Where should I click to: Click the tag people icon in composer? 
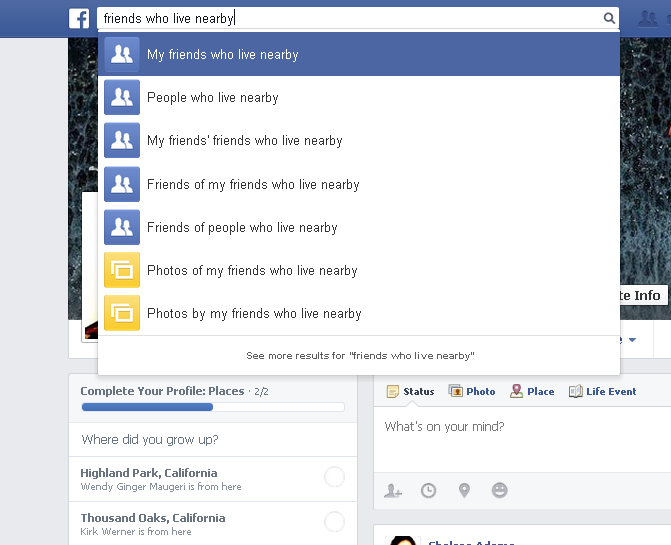pyautogui.click(x=393, y=490)
